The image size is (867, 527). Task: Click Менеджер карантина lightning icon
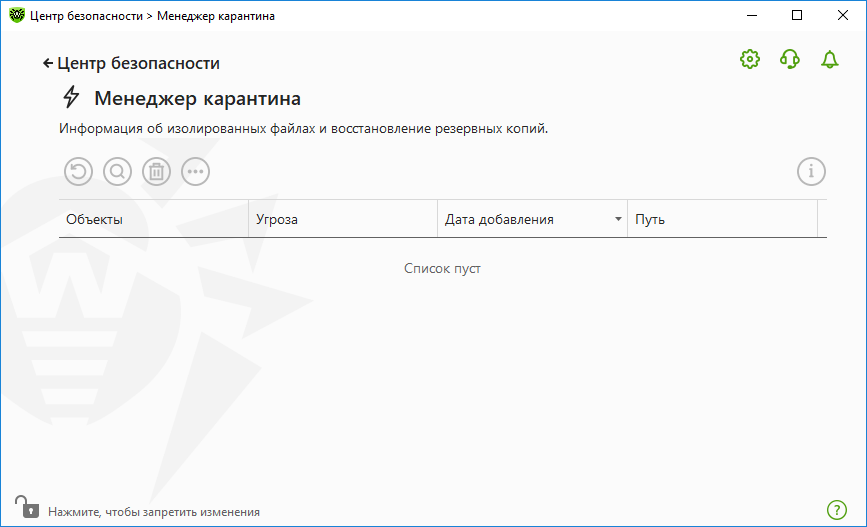pos(71,97)
